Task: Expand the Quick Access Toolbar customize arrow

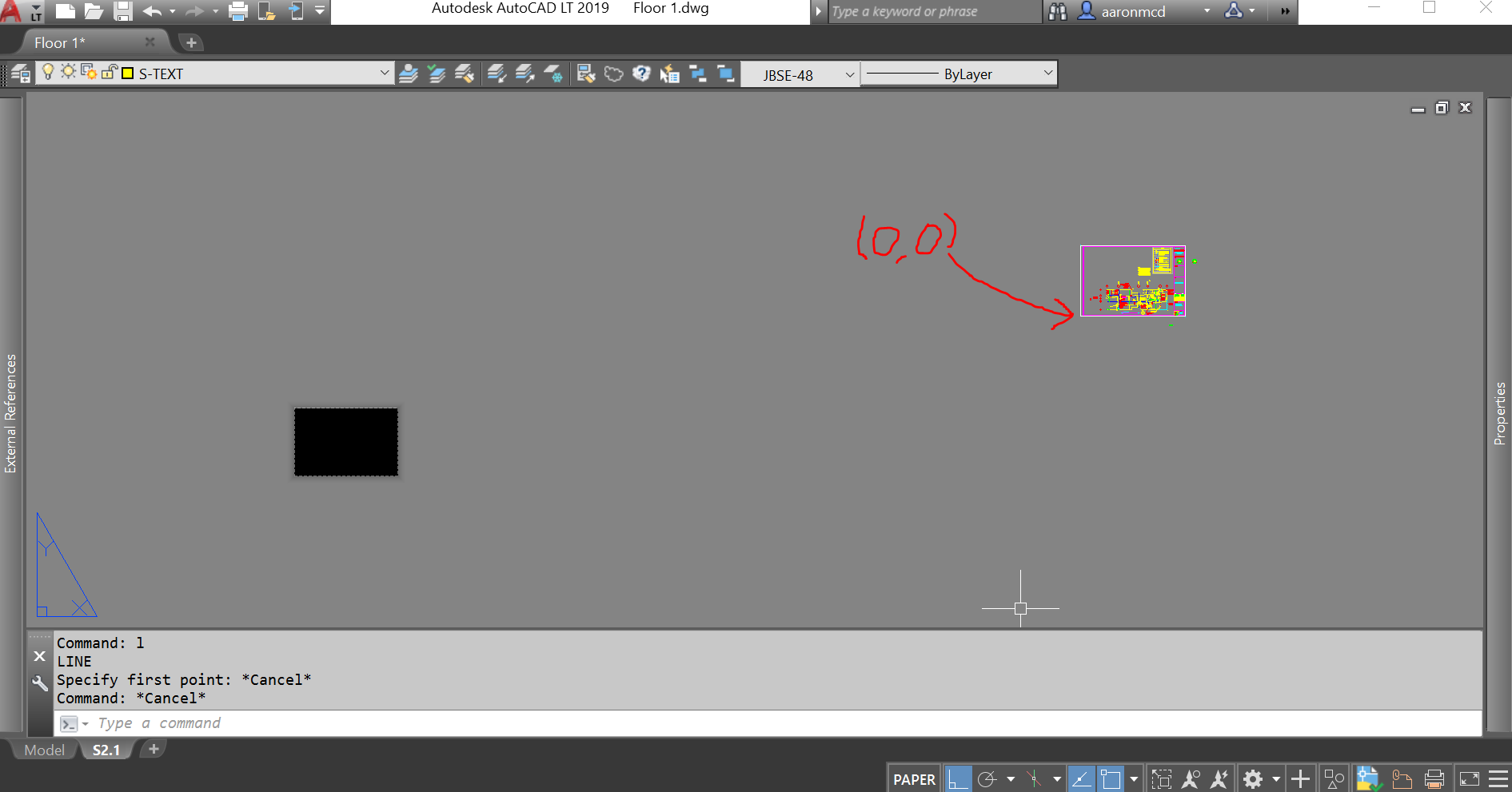Action: pos(320,11)
